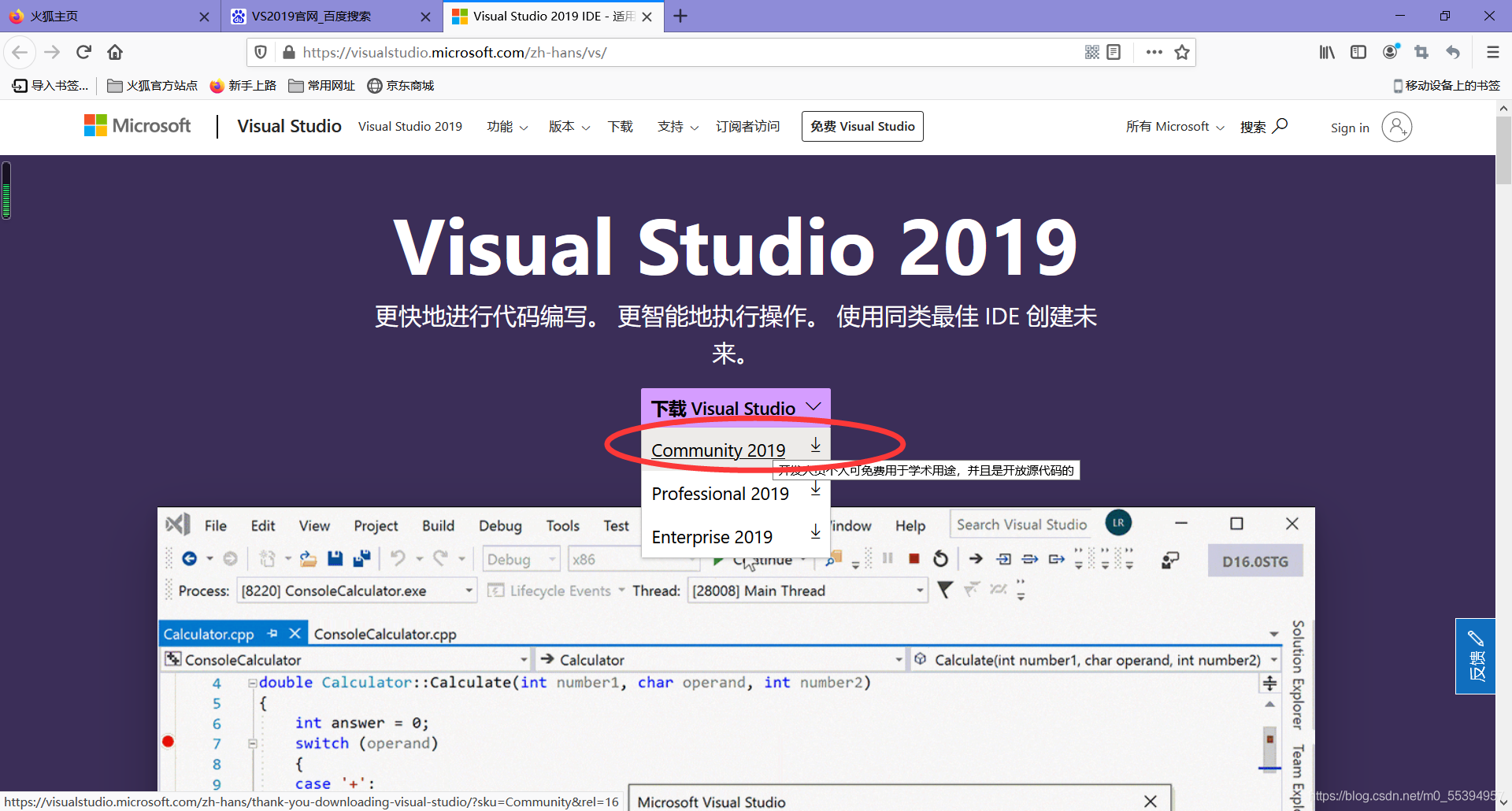
Task: Click the 搜索 text in header
Action: click(1253, 127)
